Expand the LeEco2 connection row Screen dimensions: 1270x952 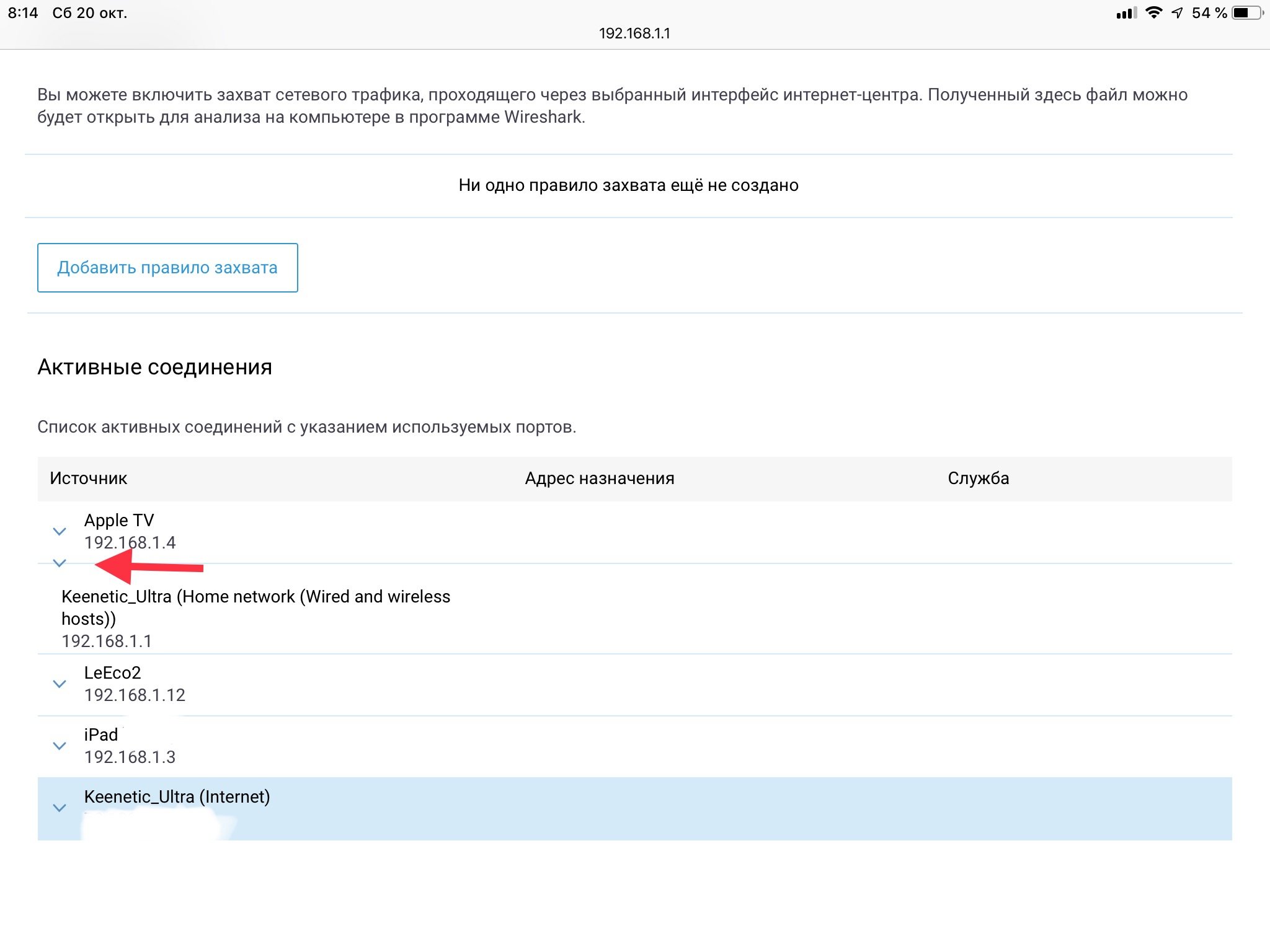pos(60,684)
